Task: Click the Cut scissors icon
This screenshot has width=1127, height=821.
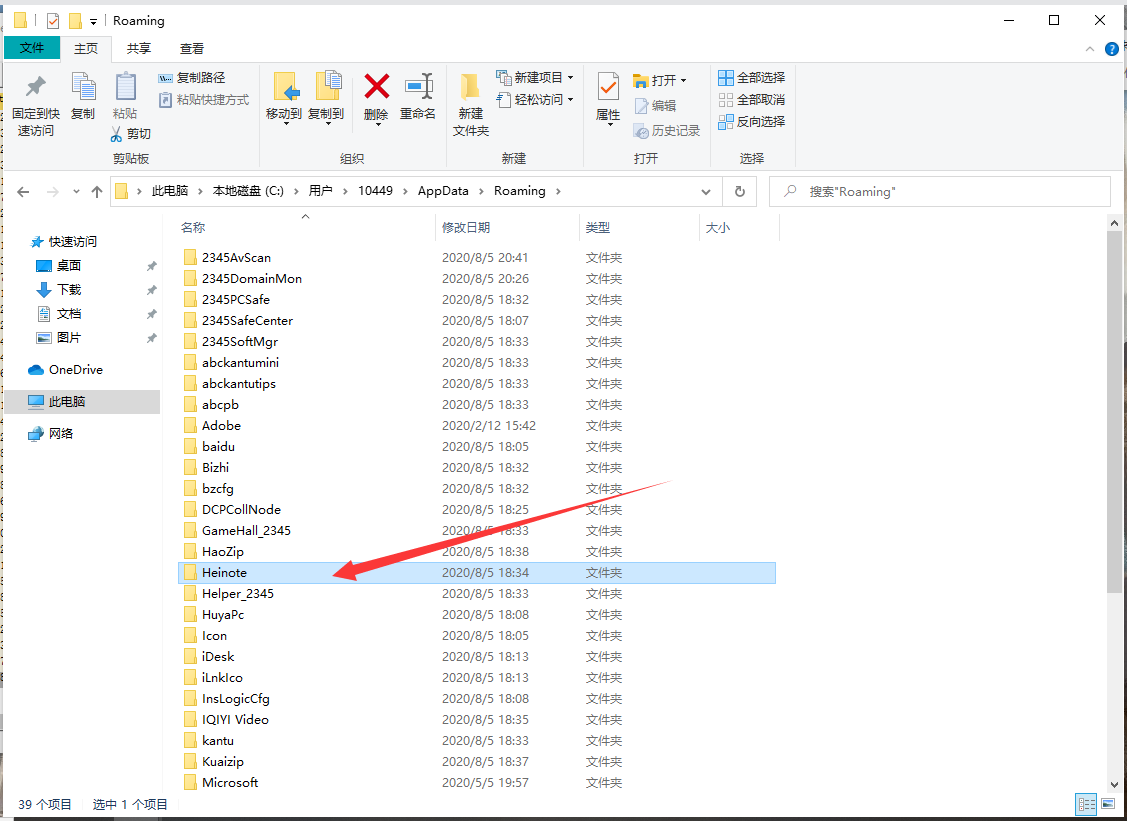Action: click(116, 134)
